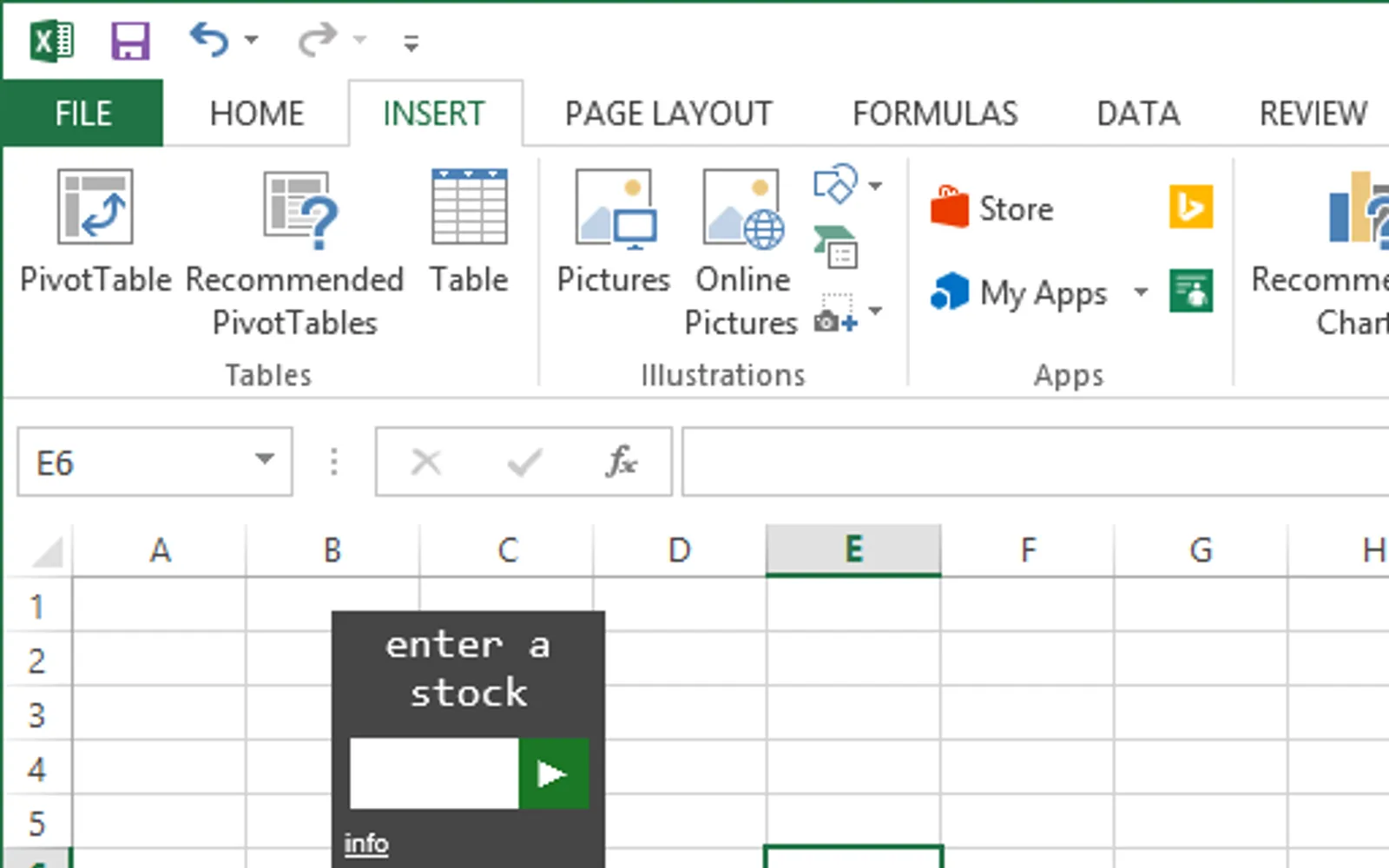The width and height of the screenshot is (1389, 868).
Task: Open the DATA tab
Action: (x=1138, y=113)
